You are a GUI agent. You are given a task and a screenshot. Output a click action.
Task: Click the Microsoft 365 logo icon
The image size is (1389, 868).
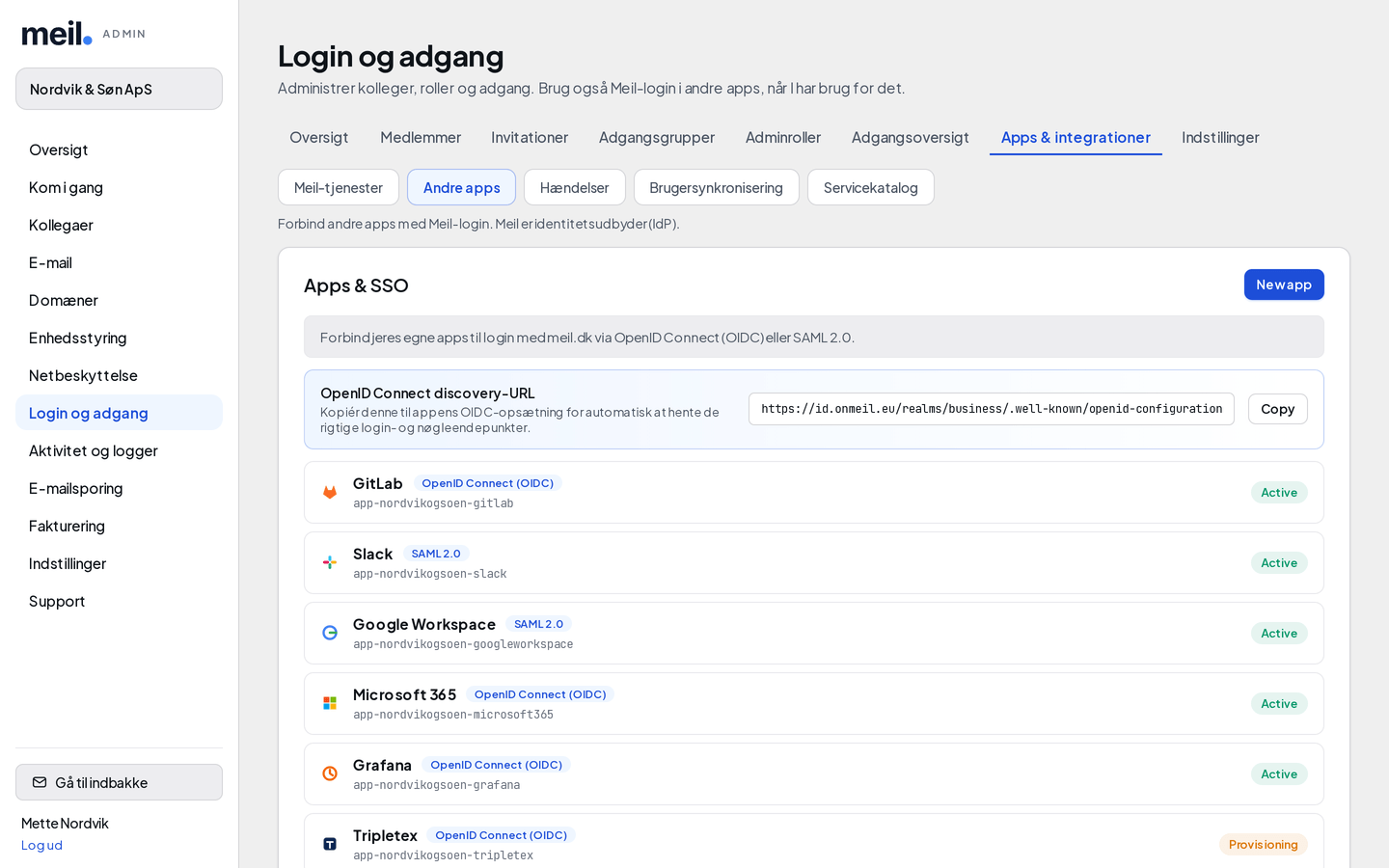[x=330, y=704]
